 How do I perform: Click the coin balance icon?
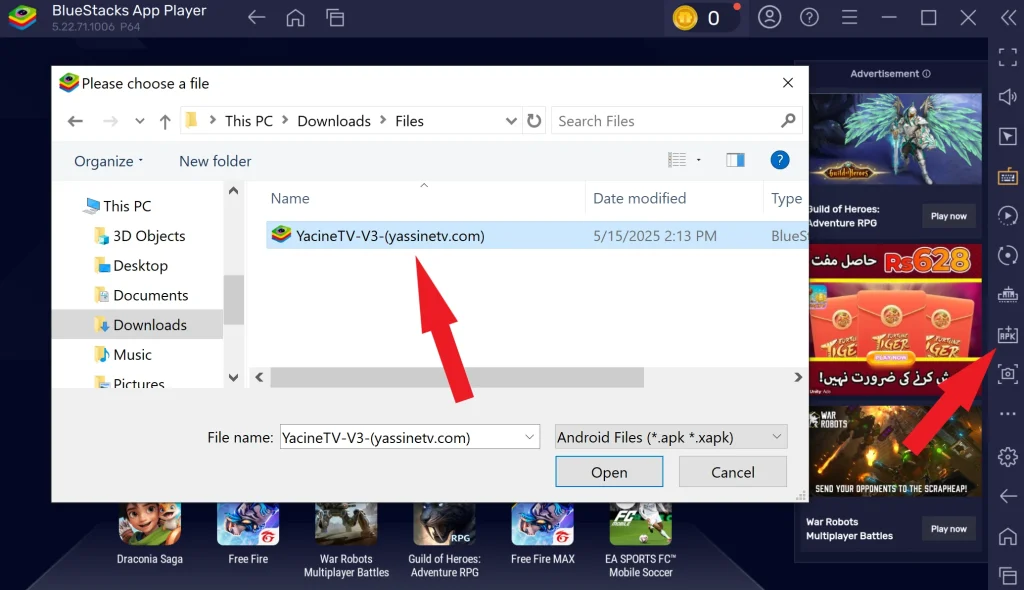(x=685, y=18)
